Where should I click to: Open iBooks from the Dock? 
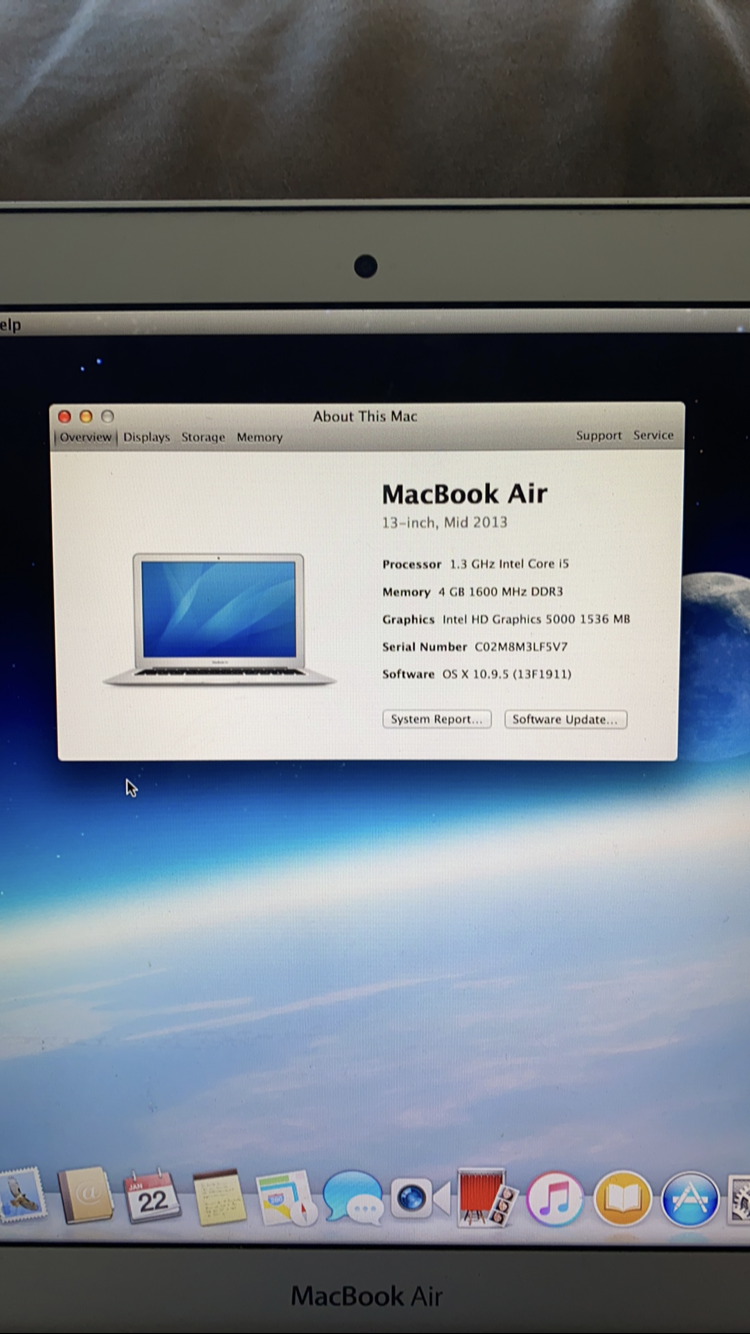click(622, 1198)
